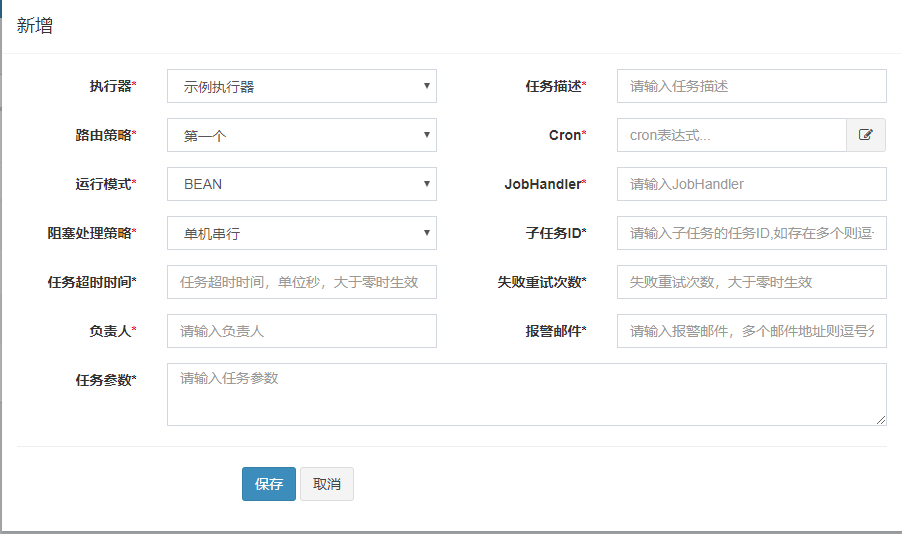Open the 执行器 dropdown
Screen dimensions: 902x534
[x=302, y=86]
